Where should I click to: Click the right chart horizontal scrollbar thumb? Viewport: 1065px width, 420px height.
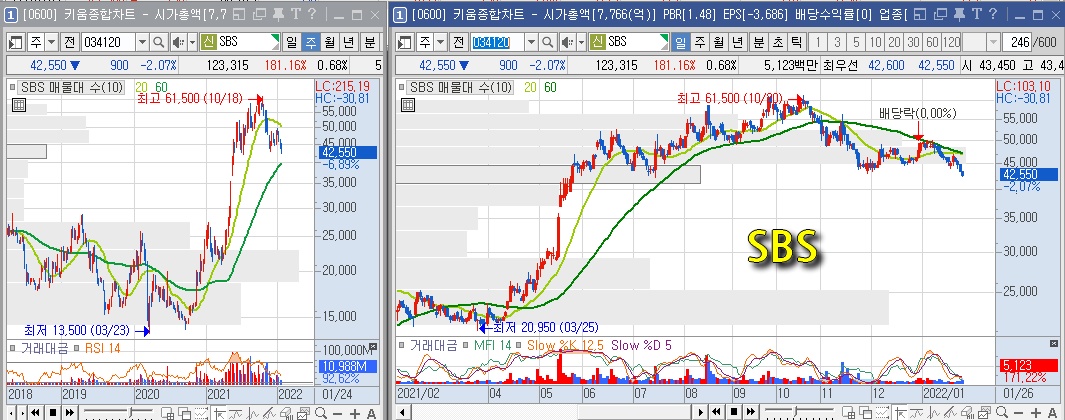click(634, 413)
